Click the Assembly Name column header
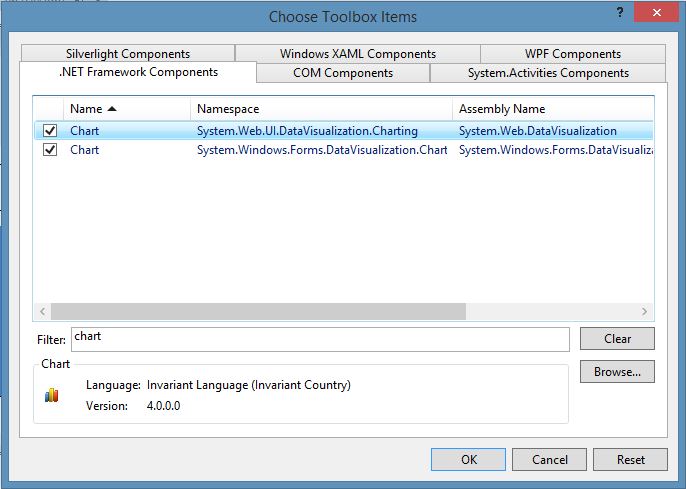 click(553, 108)
